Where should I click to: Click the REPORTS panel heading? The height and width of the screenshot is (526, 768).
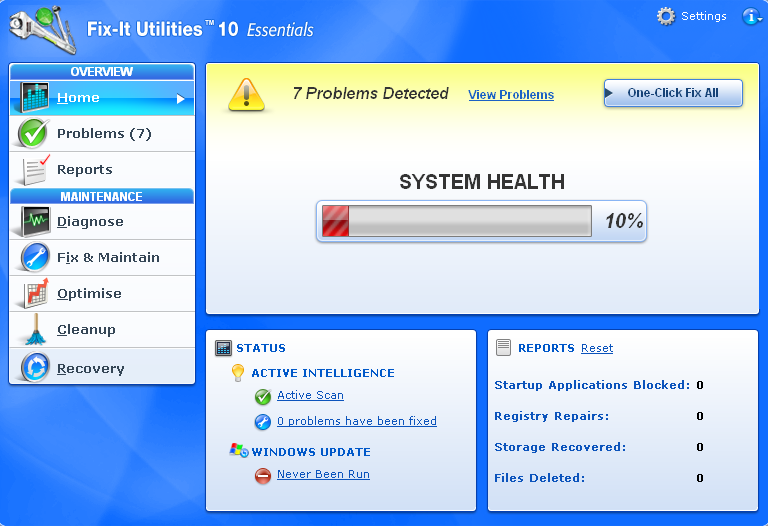(546, 348)
